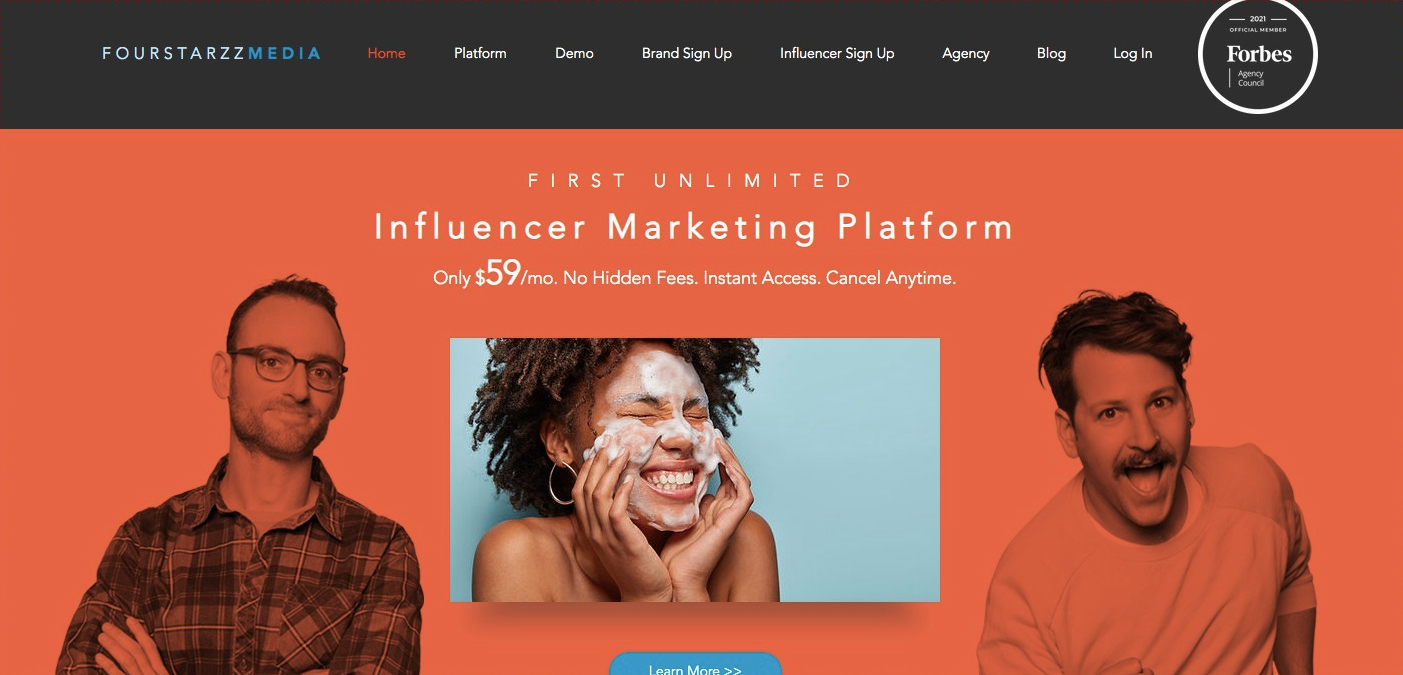
Task: Select Influencer Sign Up in navigation
Action: [837, 53]
